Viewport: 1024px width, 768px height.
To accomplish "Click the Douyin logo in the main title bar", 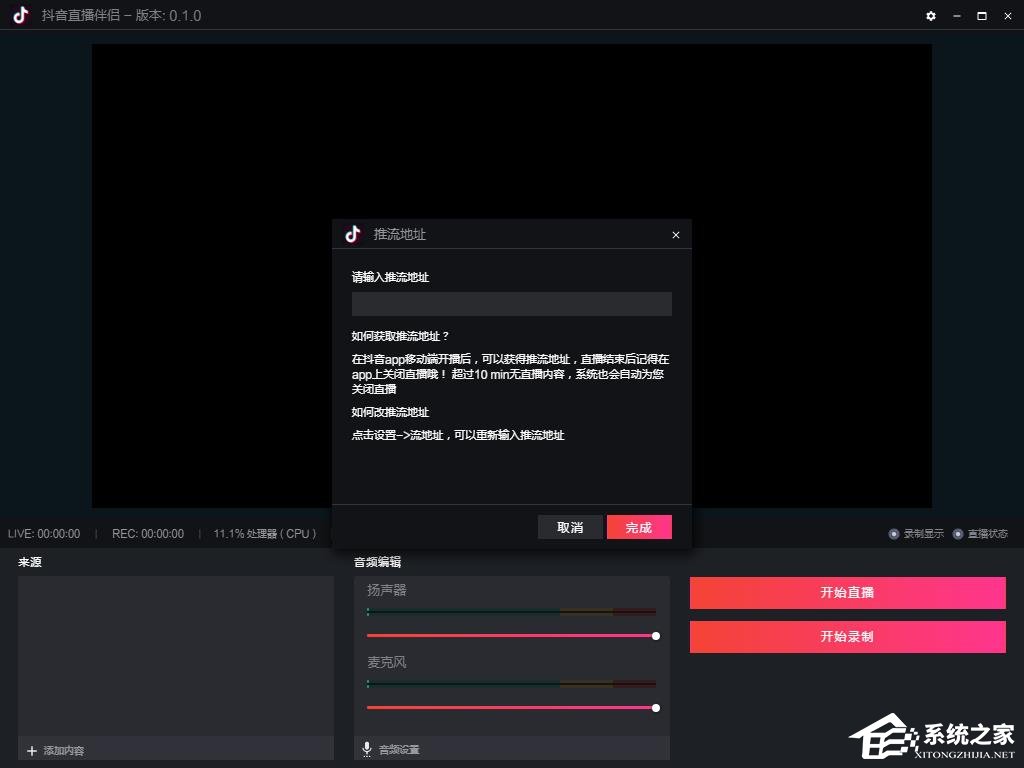I will pos(21,16).
